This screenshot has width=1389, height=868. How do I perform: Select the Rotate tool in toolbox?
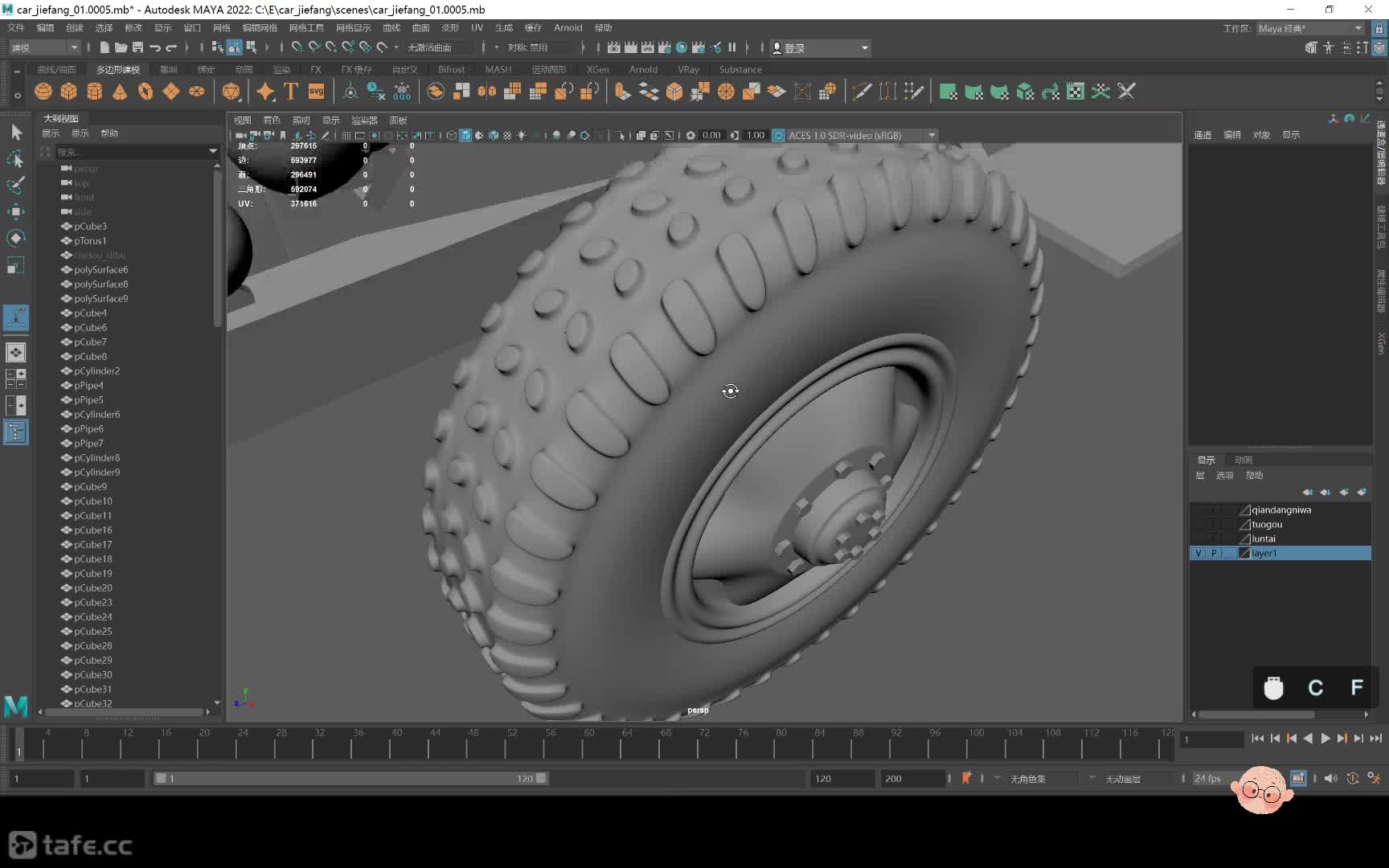[16, 238]
